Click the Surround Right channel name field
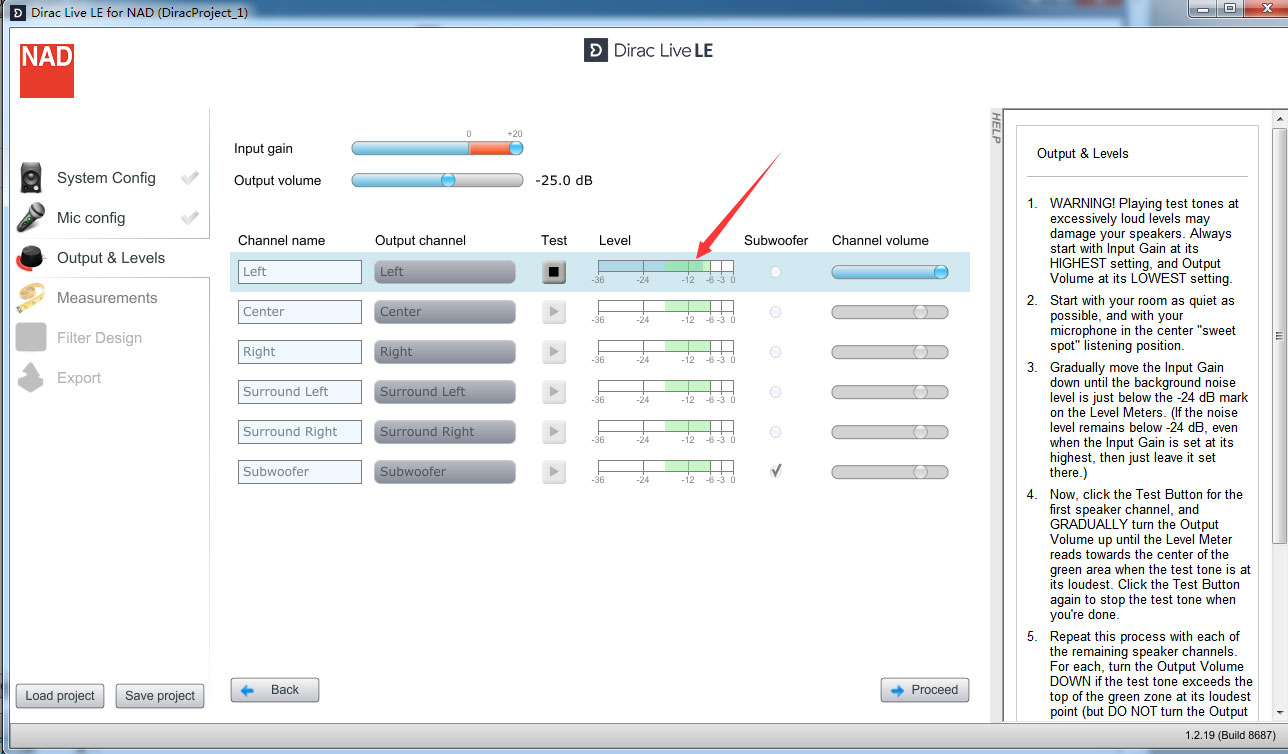1288x754 pixels. [x=300, y=432]
